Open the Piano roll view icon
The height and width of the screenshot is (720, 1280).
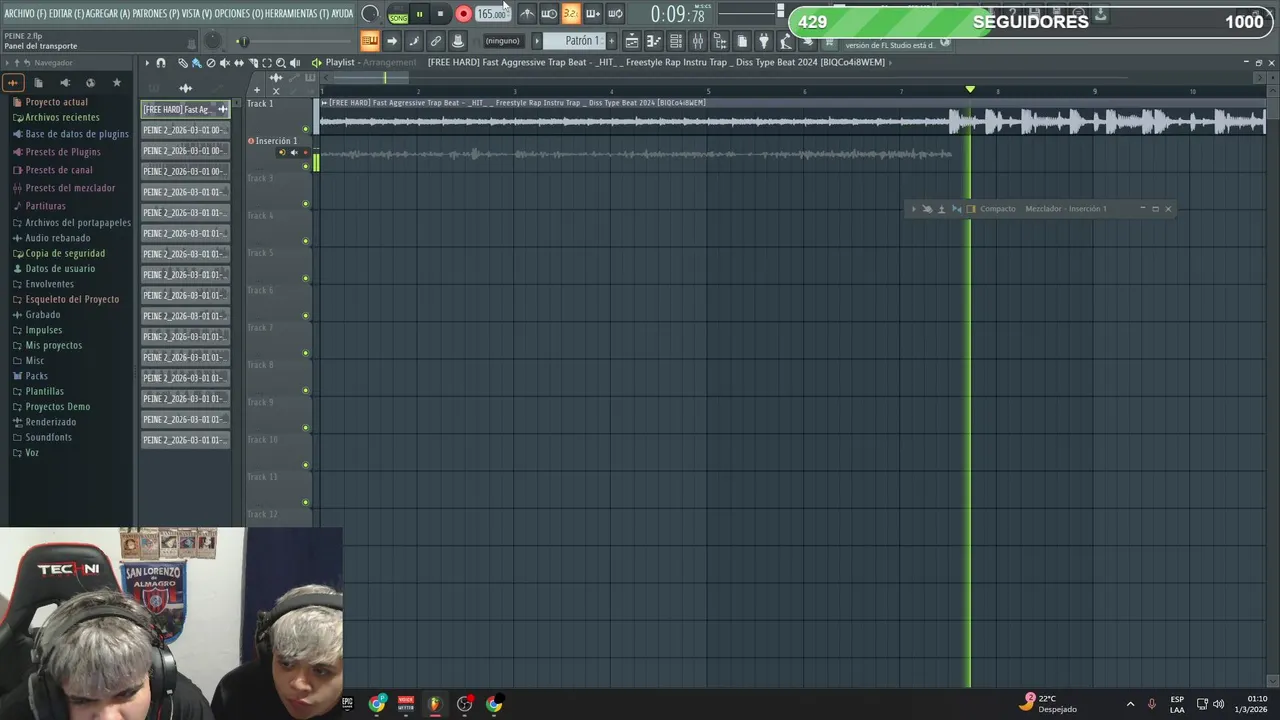coord(654,41)
